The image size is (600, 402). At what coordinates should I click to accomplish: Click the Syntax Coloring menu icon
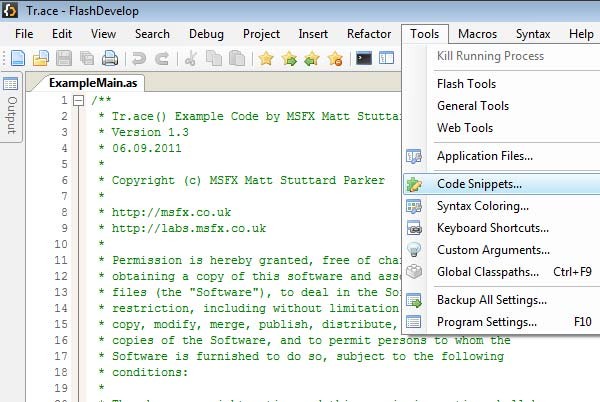tap(414, 206)
